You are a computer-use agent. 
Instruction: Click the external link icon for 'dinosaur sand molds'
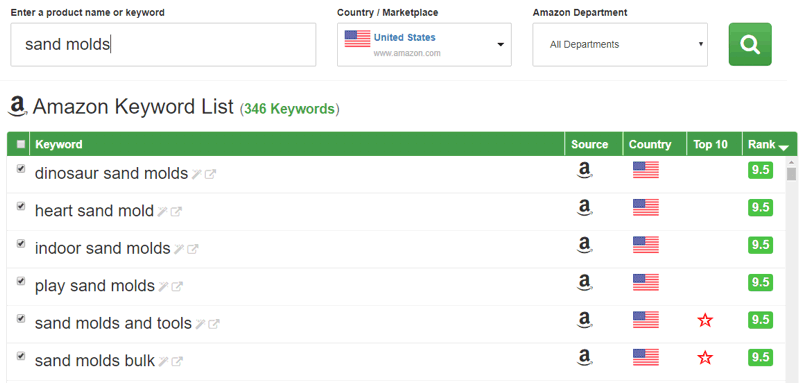click(x=210, y=174)
